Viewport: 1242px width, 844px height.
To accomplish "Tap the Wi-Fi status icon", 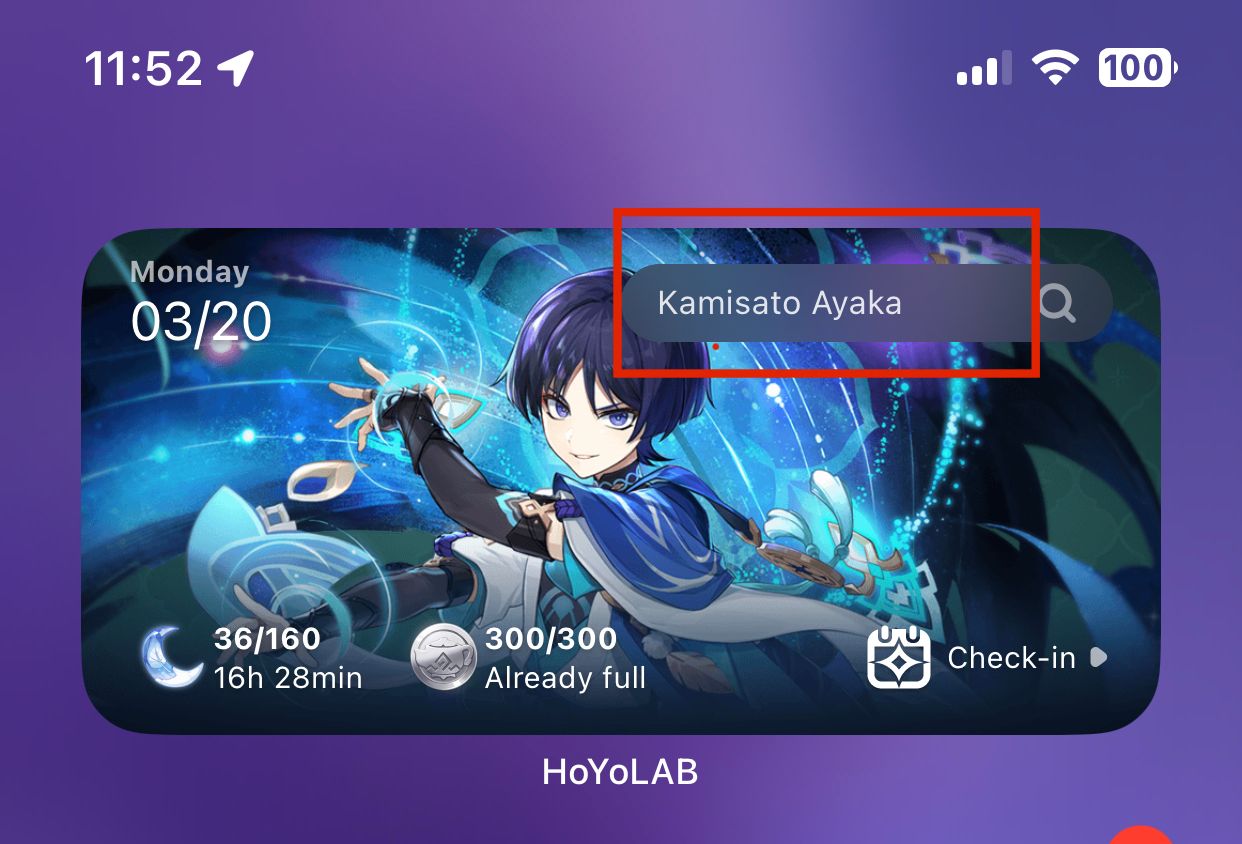I will click(1054, 69).
